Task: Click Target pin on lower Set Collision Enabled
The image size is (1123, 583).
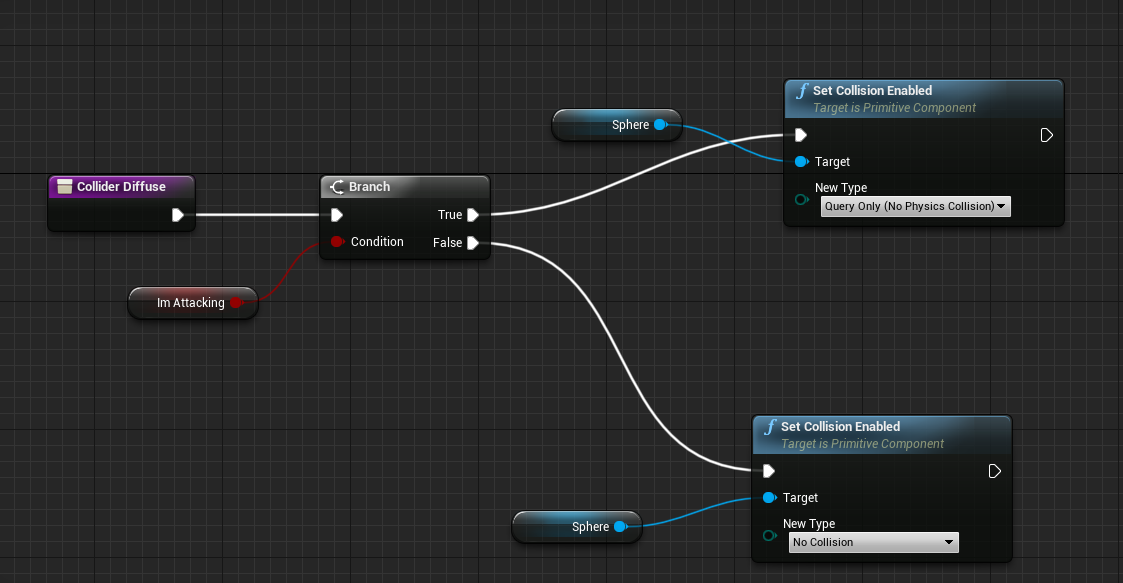Action: [x=768, y=497]
